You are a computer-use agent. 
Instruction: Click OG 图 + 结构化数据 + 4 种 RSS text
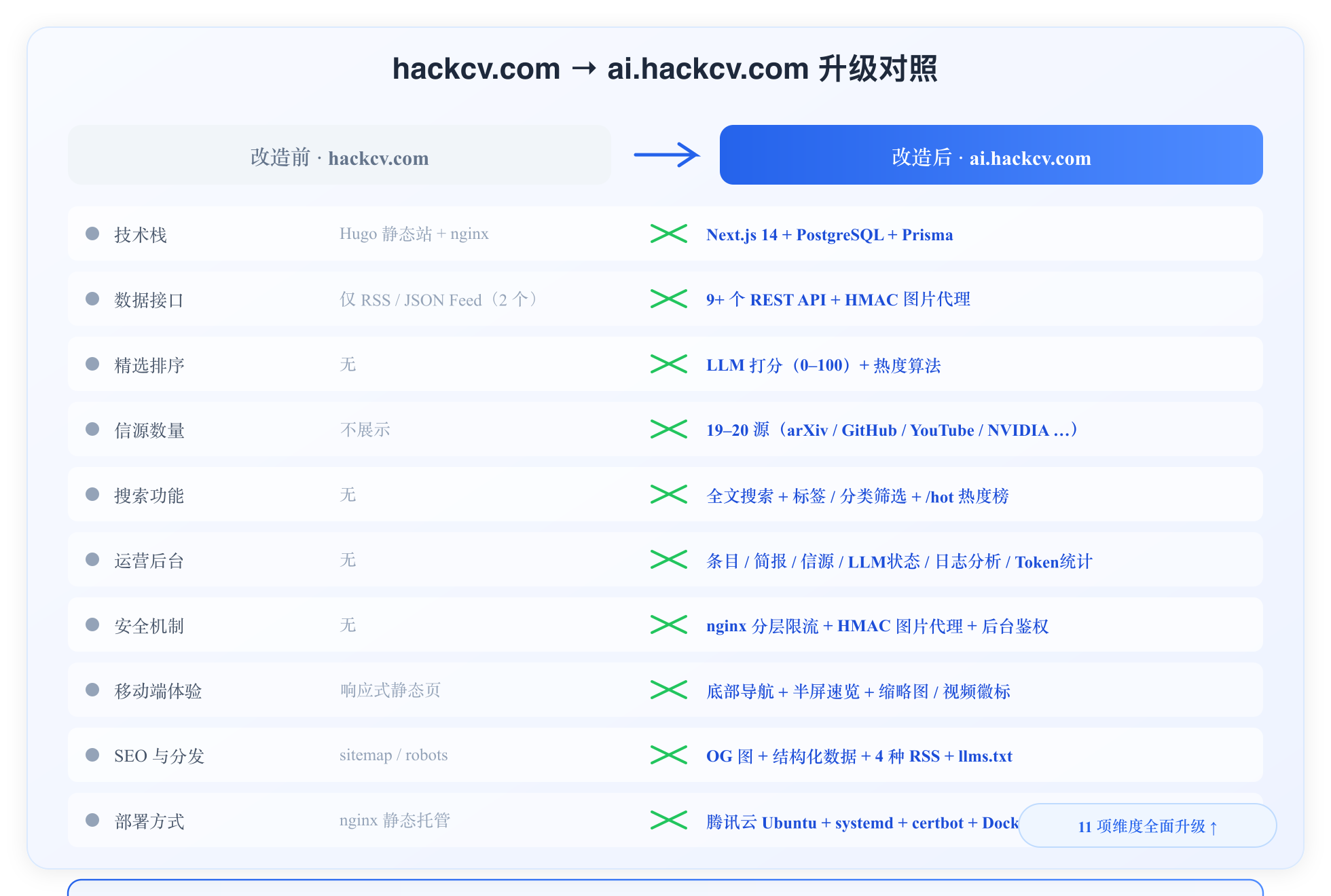coord(859,756)
